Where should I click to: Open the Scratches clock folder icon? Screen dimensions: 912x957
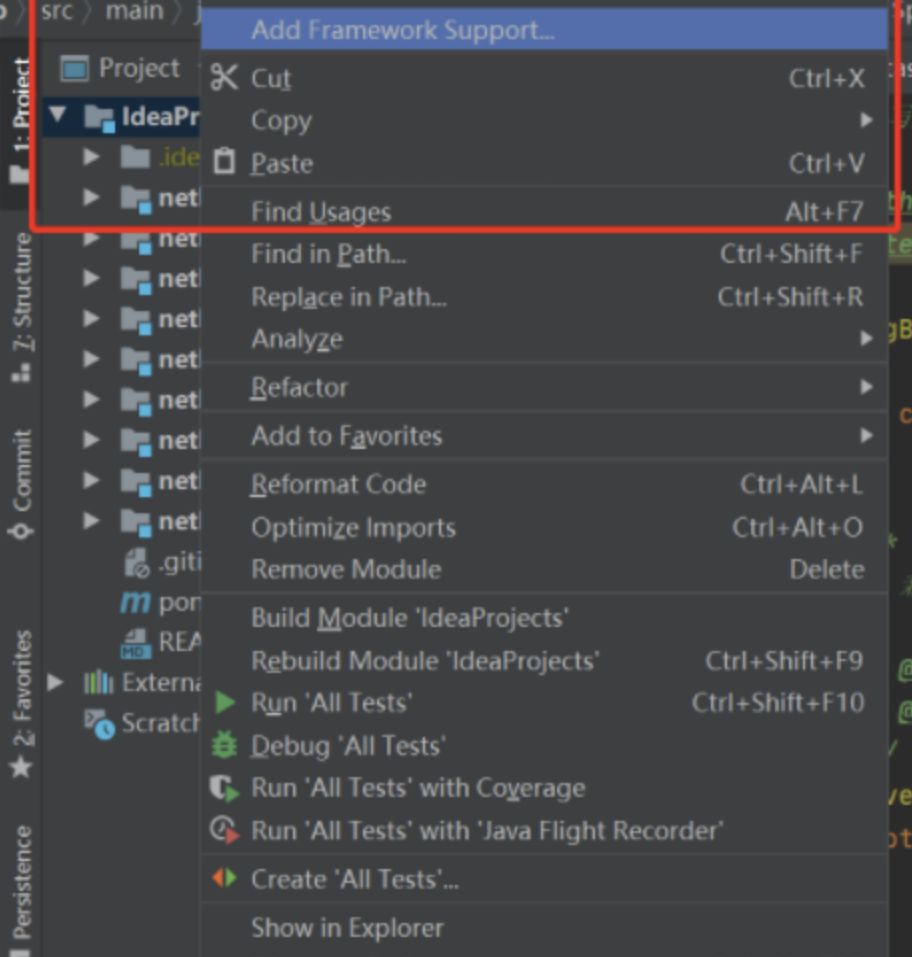99,722
